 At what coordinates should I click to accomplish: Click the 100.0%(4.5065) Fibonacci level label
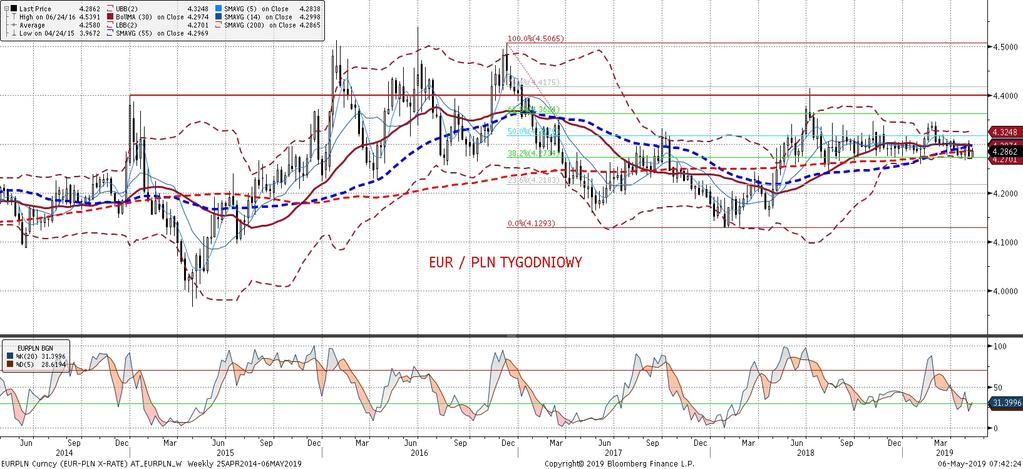coord(536,39)
